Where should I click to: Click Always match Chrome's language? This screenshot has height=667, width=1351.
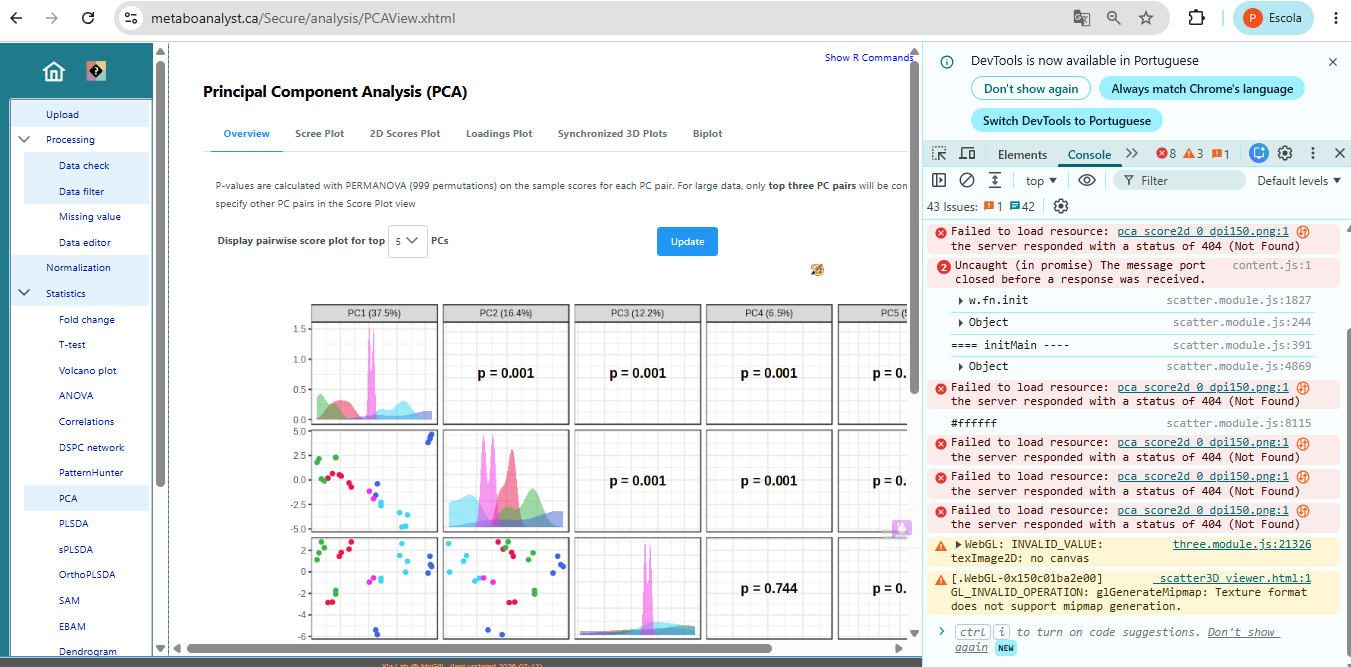(x=1202, y=89)
